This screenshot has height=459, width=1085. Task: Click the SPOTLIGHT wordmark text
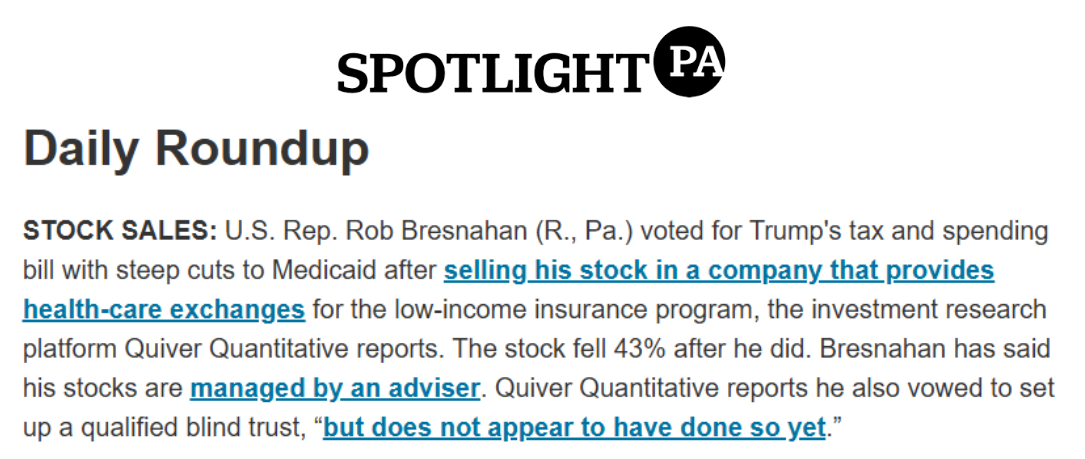(x=491, y=74)
